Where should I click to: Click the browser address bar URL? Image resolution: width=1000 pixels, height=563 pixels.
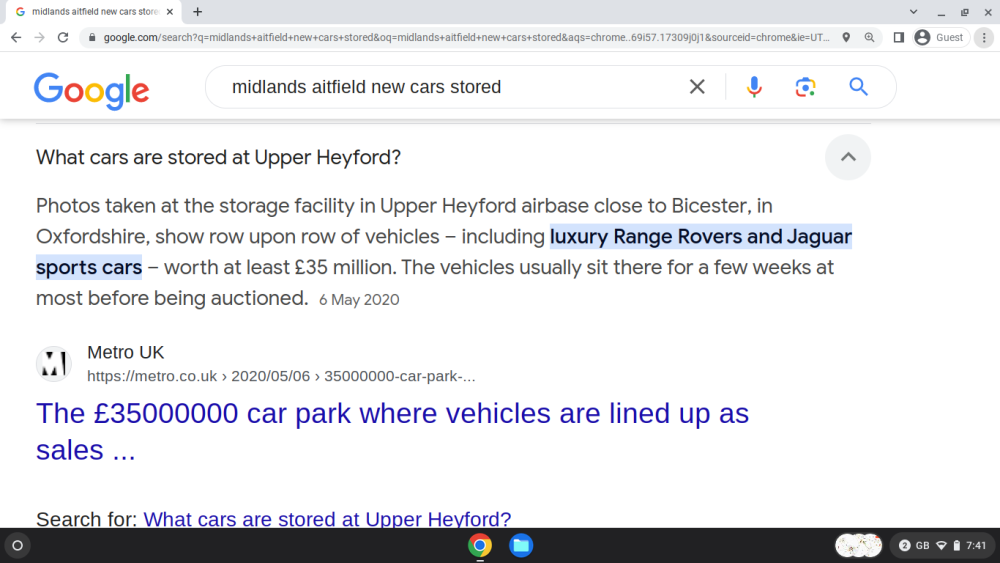466,38
